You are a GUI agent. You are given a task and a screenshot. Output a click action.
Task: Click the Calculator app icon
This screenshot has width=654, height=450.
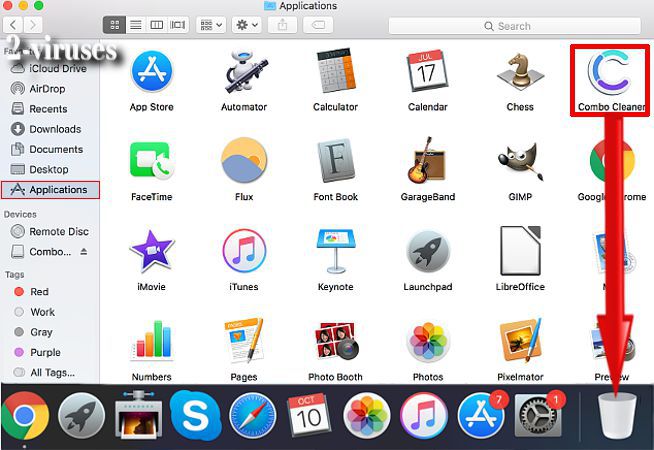point(336,72)
